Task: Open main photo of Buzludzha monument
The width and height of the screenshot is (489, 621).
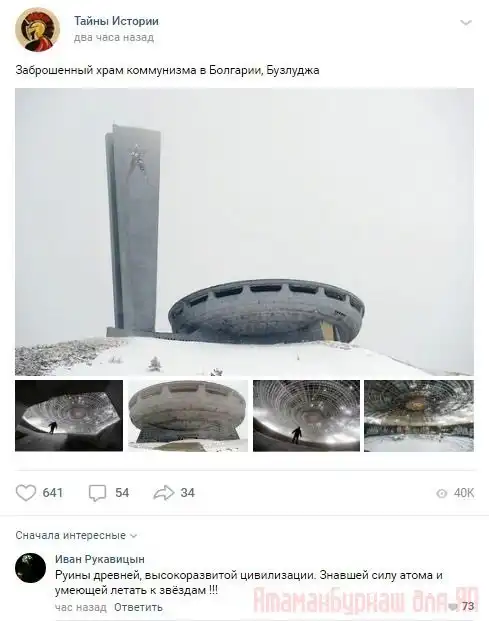Action: tap(244, 232)
